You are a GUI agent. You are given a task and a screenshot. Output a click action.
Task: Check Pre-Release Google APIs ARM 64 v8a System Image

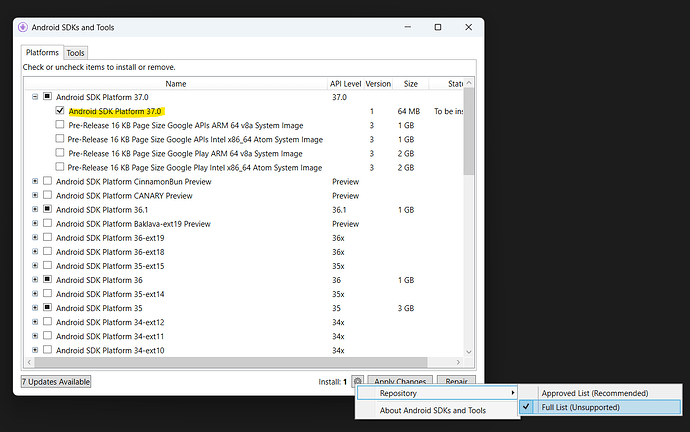(x=60, y=124)
